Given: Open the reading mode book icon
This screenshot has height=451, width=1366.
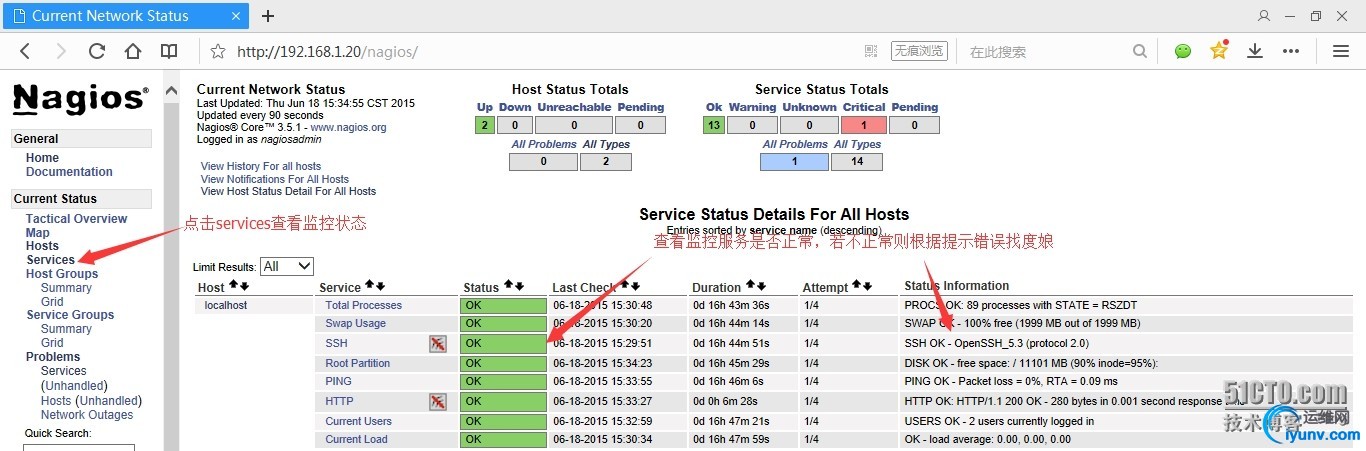Looking at the screenshot, I should (169, 51).
